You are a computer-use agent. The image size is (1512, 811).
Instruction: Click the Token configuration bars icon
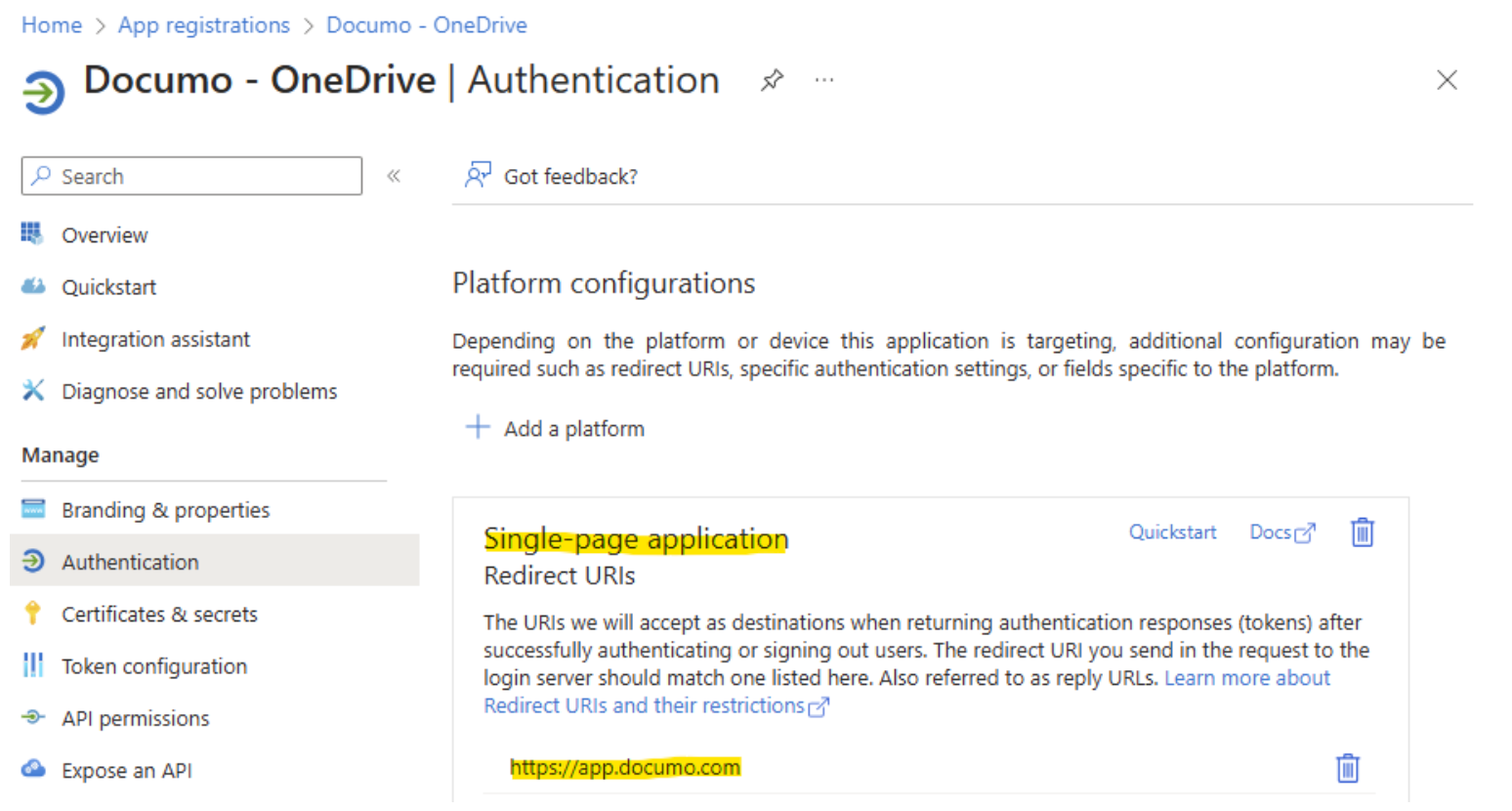pos(33,665)
